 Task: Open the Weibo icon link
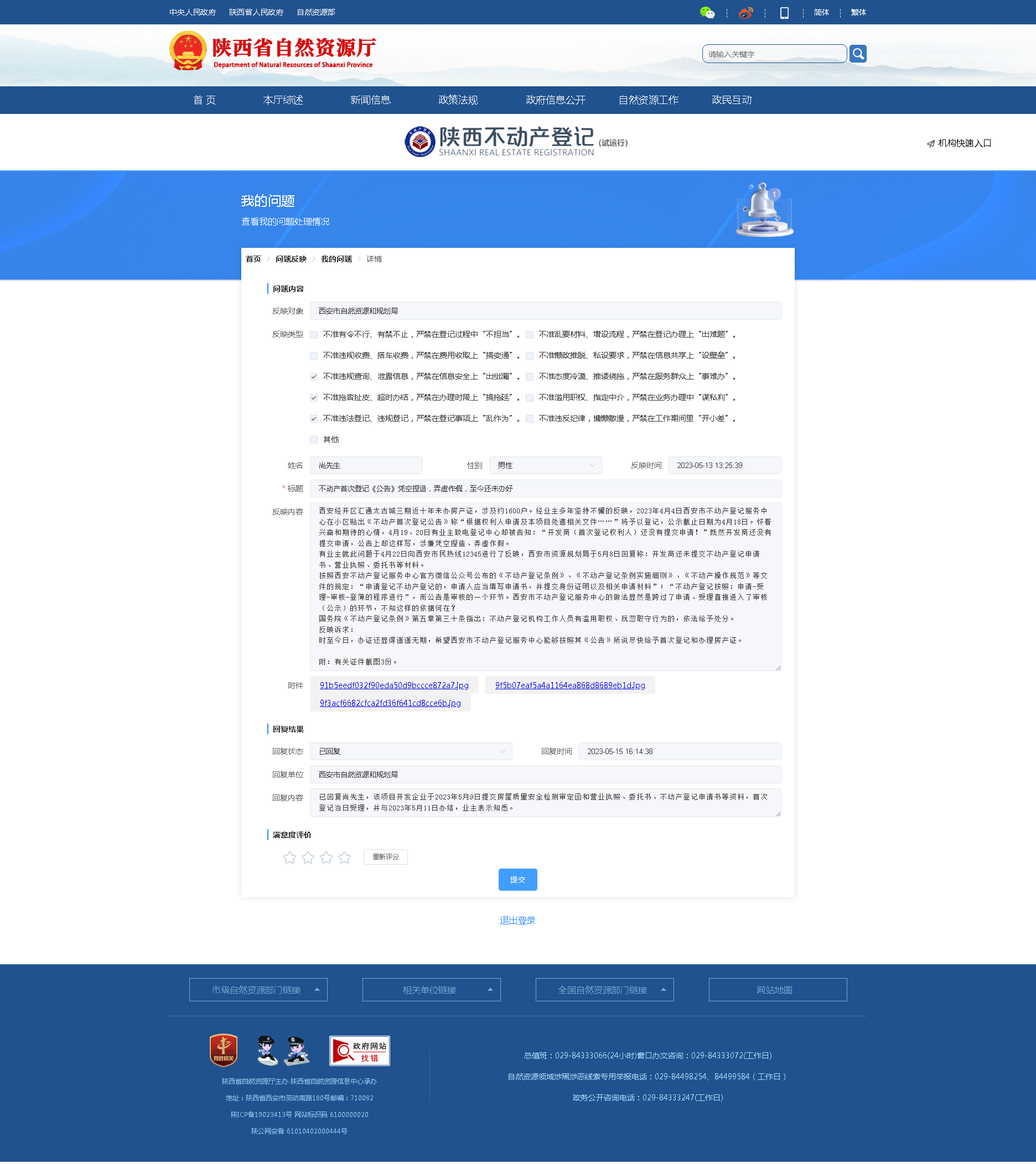[x=745, y=13]
